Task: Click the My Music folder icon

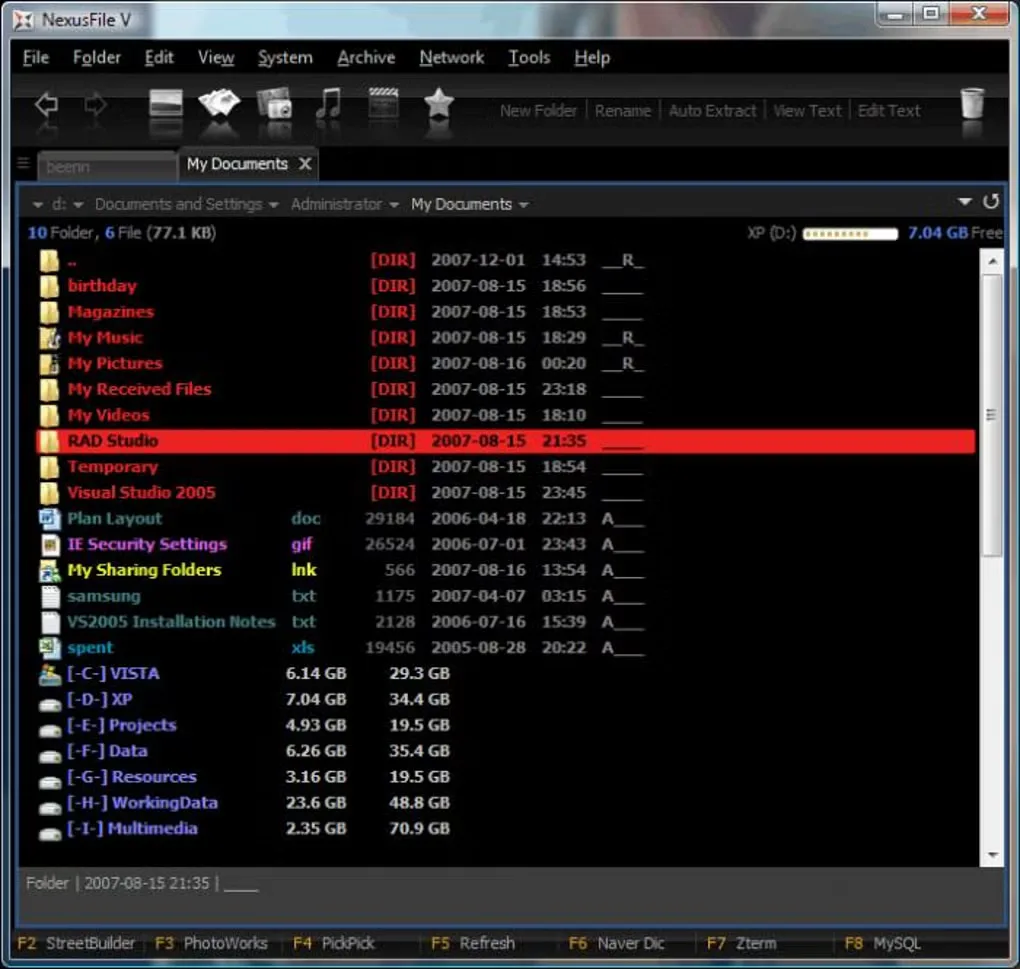Action: pyautogui.click(x=49, y=338)
